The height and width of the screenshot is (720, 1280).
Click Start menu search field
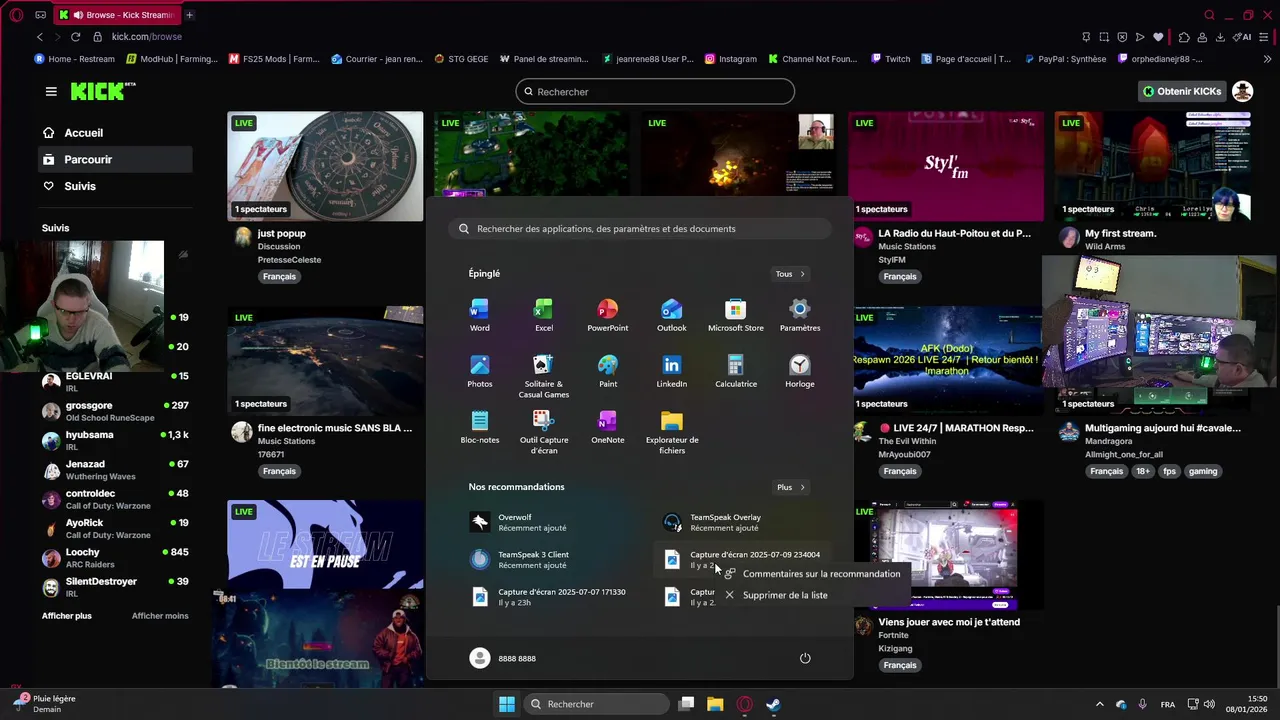point(640,229)
